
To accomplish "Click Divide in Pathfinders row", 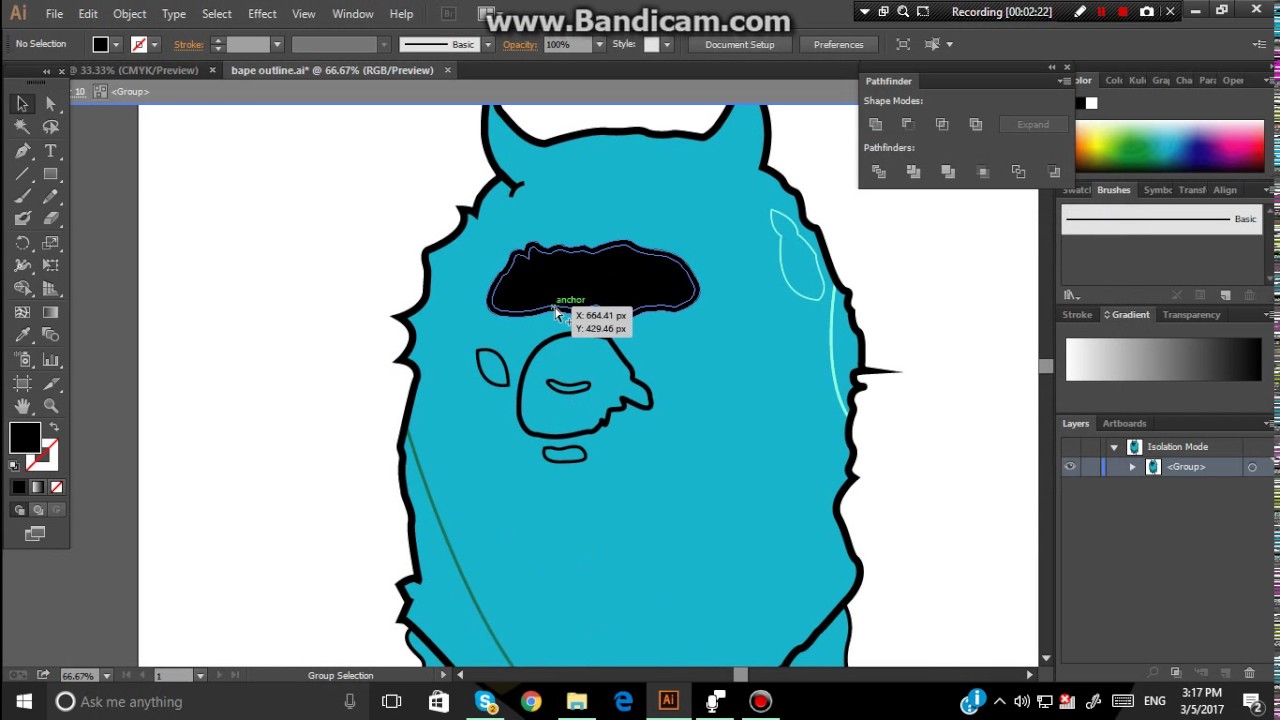I will (879, 172).
